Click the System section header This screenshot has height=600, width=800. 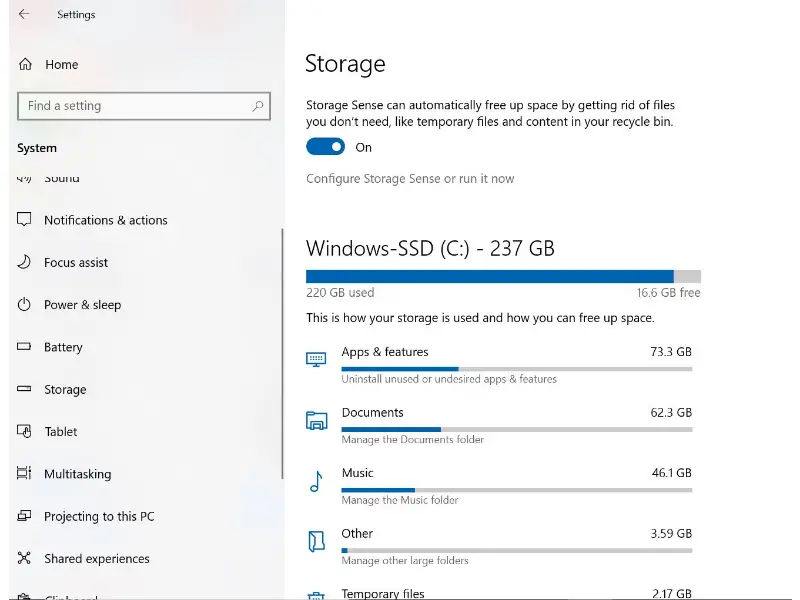pyautogui.click(x=37, y=148)
